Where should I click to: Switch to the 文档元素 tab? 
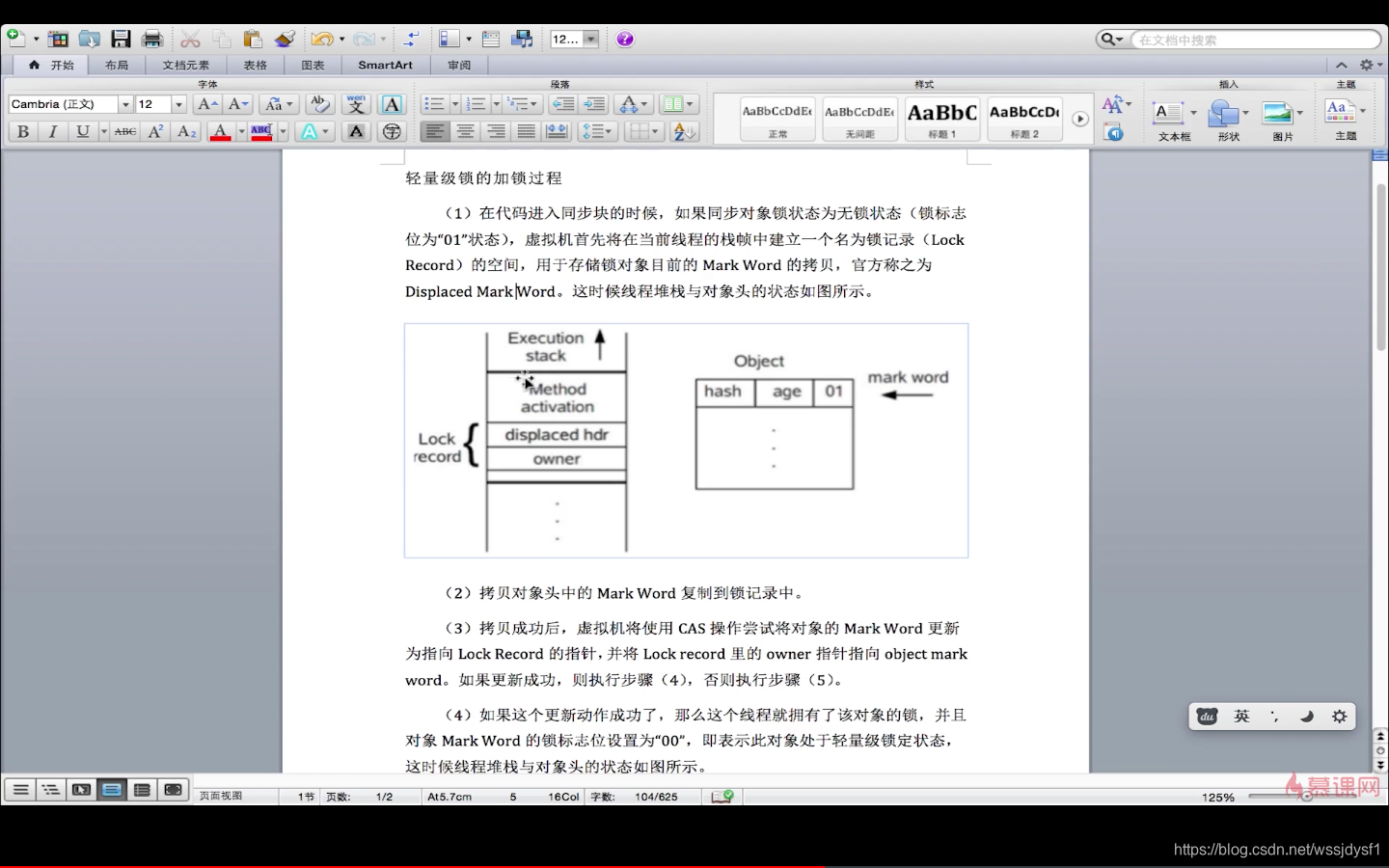[185, 65]
